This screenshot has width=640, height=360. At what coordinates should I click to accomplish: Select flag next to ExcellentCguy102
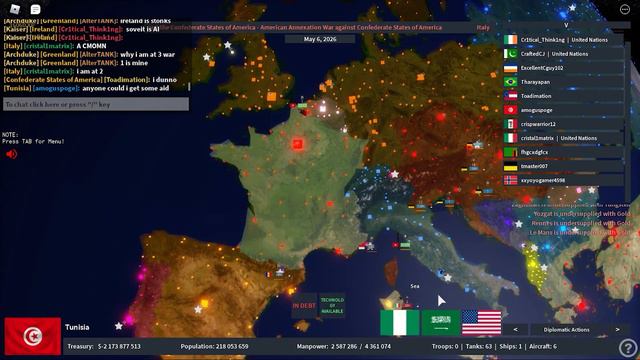point(510,68)
